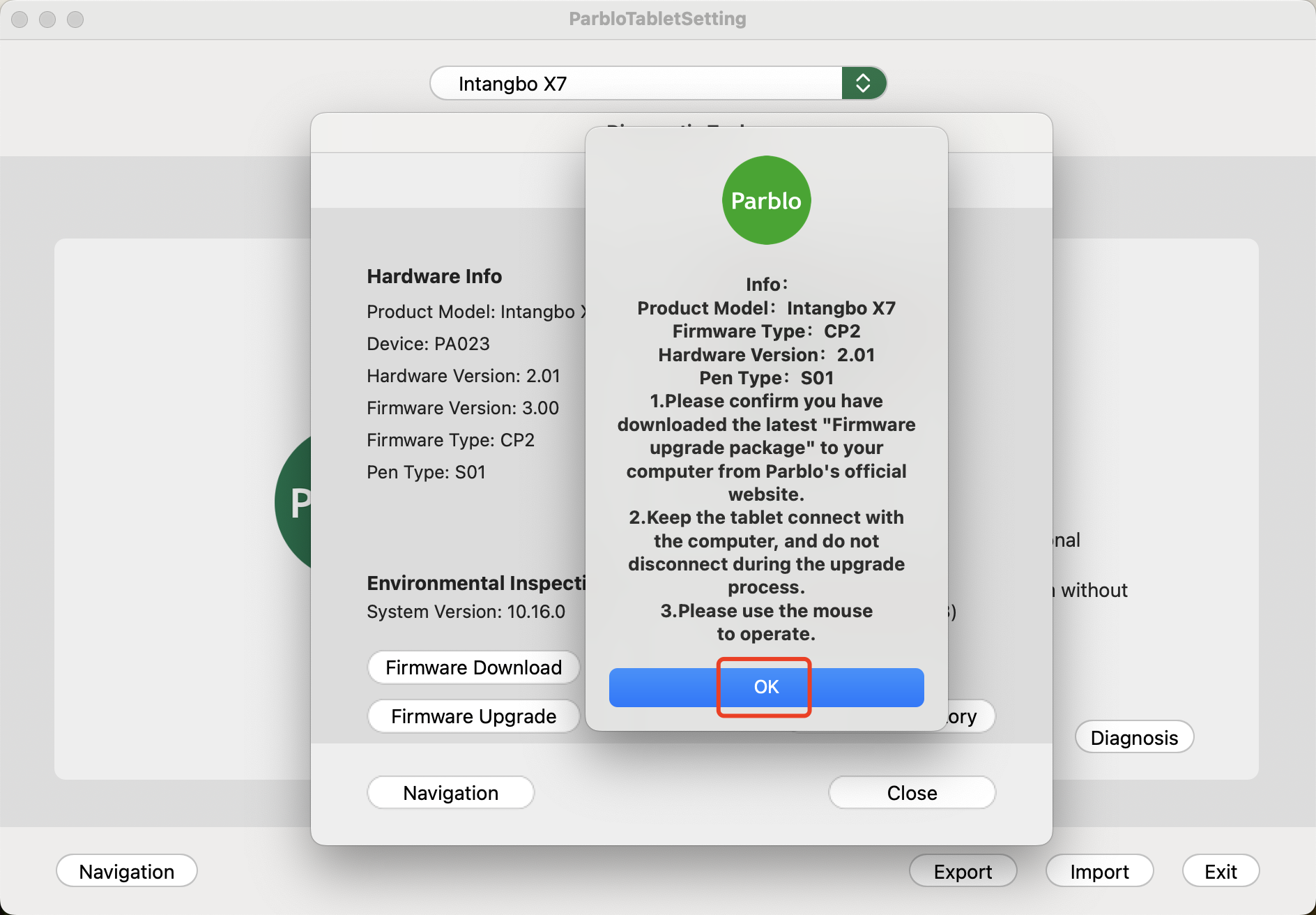
Task: Select the text 'Device: PA023'
Action: click(428, 344)
